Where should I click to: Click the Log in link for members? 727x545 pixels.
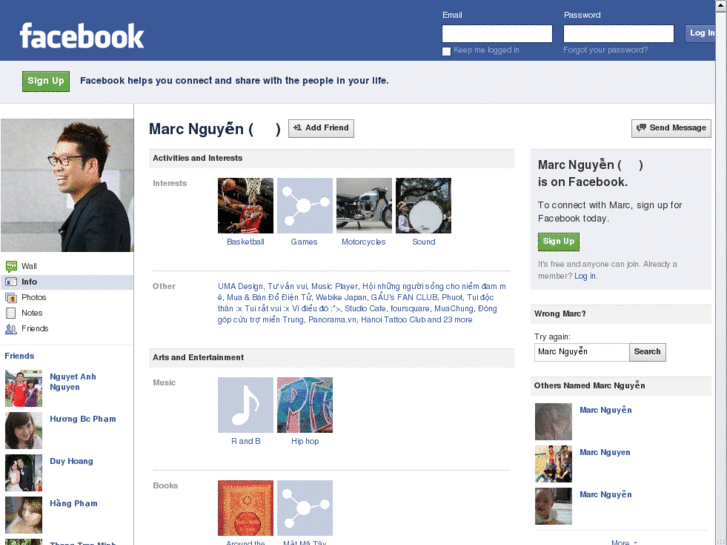(x=585, y=276)
